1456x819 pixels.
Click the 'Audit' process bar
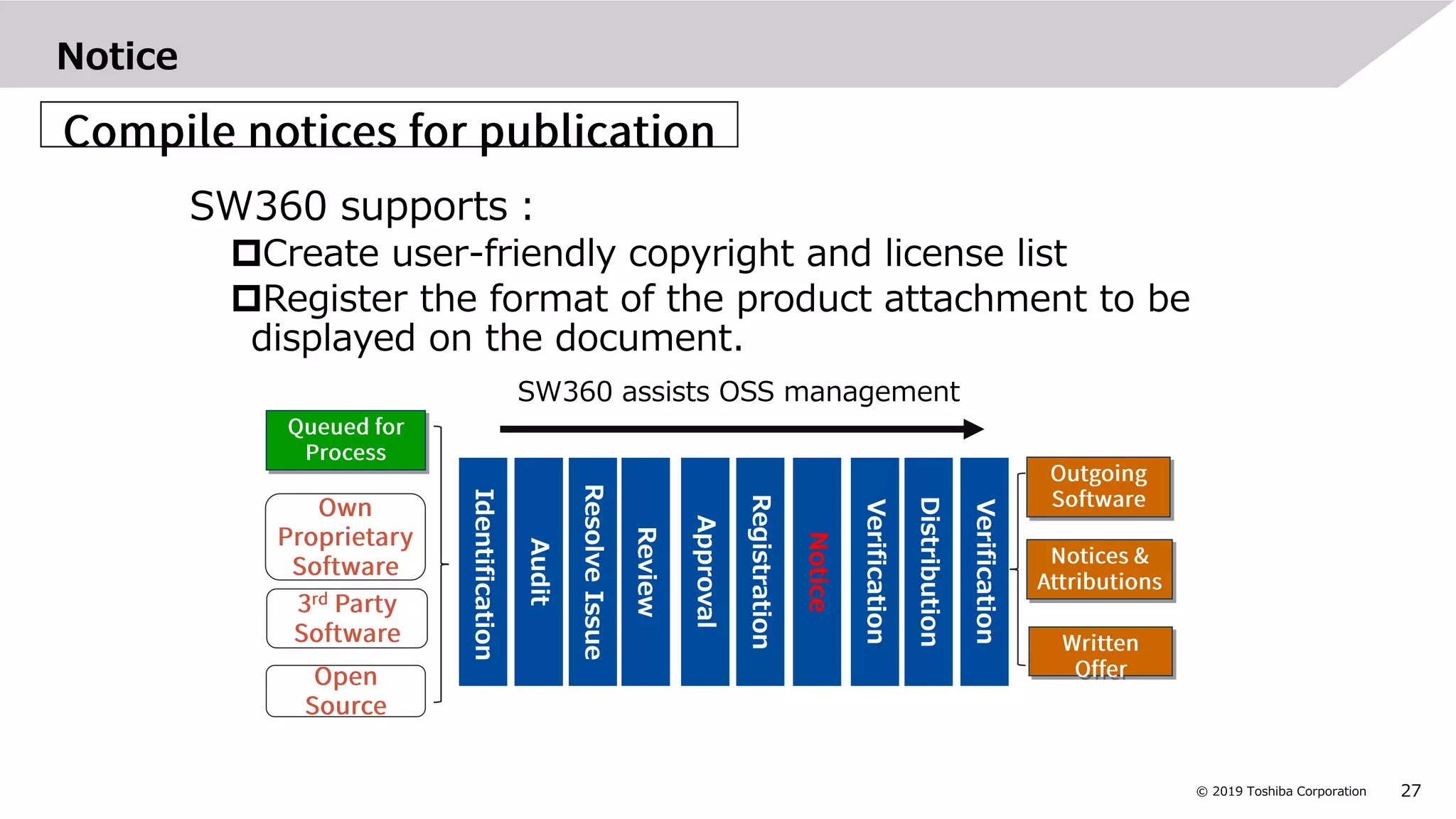(x=539, y=572)
